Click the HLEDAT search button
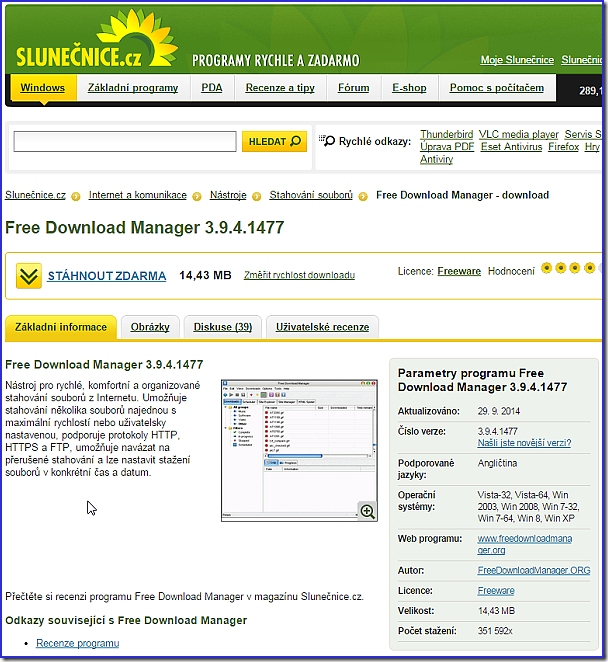Image resolution: width=608 pixels, height=662 pixels. tap(274, 141)
